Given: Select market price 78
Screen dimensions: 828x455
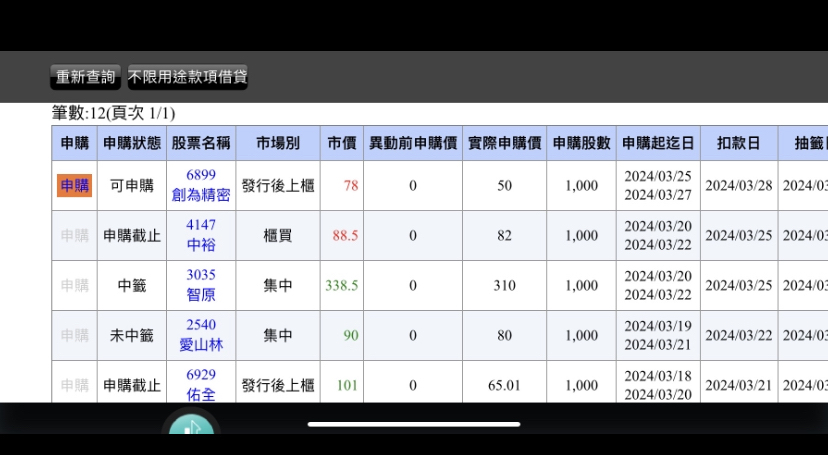Looking at the screenshot, I should coord(351,186).
